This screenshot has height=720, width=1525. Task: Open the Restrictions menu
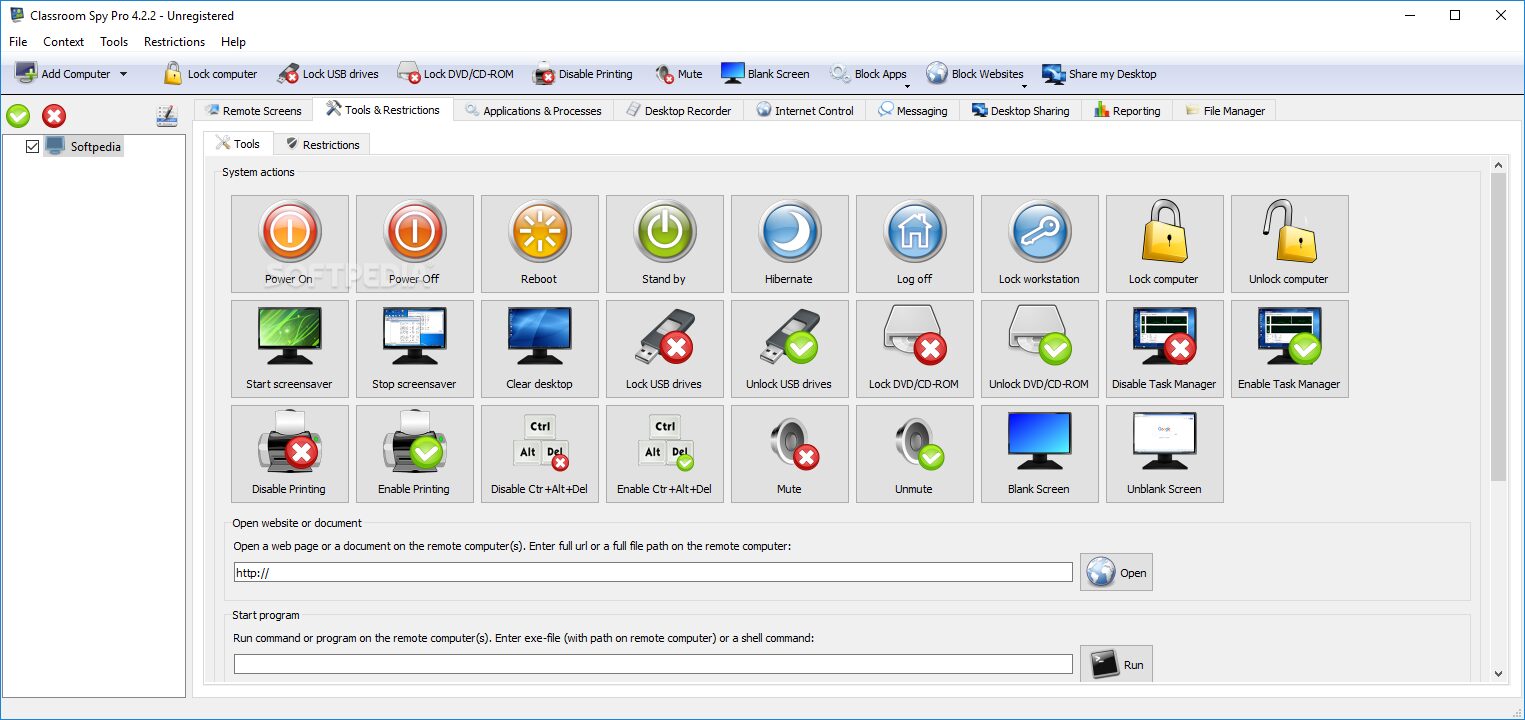point(174,42)
